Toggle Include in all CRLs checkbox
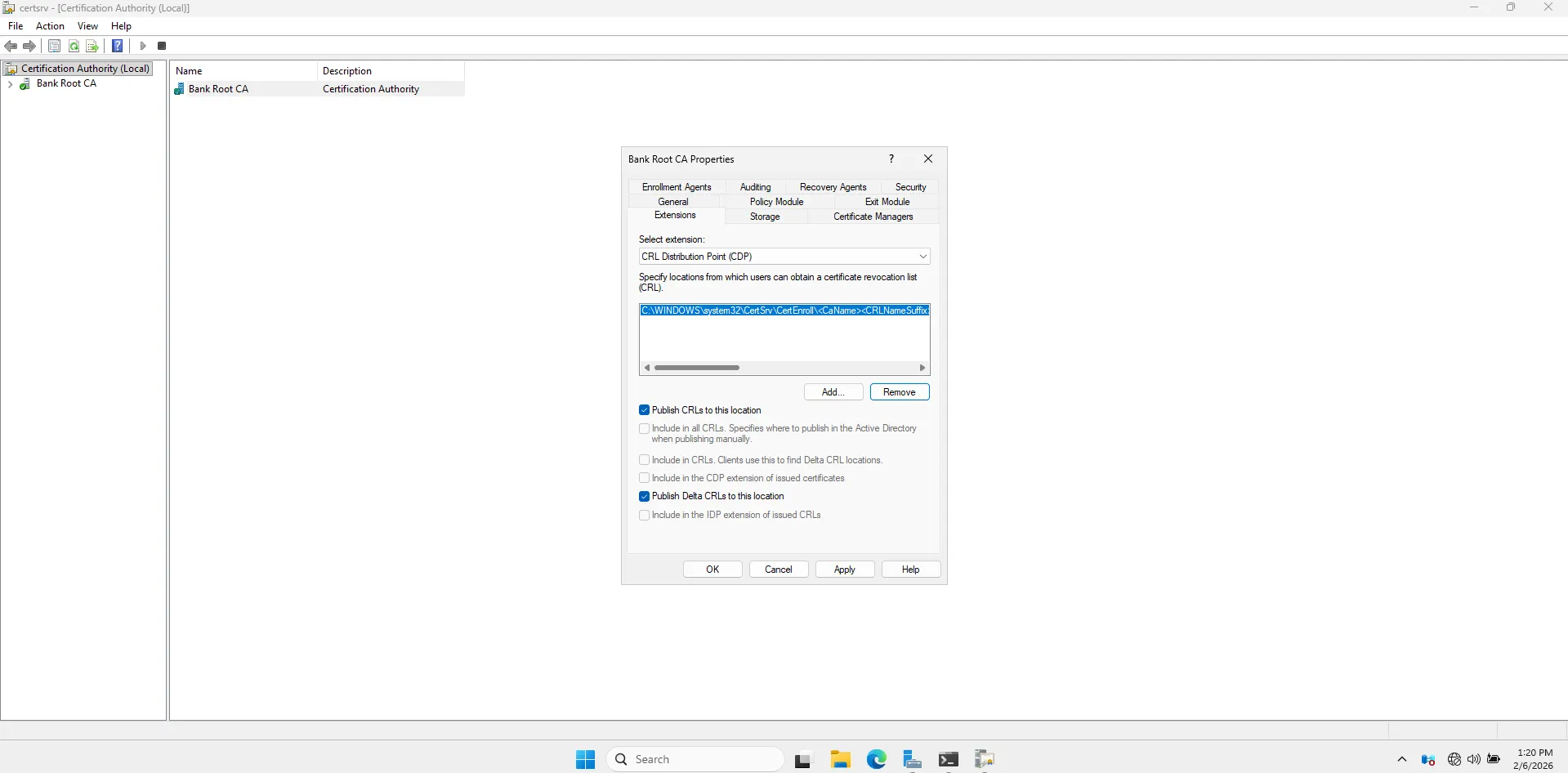This screenshot has height=773, width=1568. tap(645, 428)
